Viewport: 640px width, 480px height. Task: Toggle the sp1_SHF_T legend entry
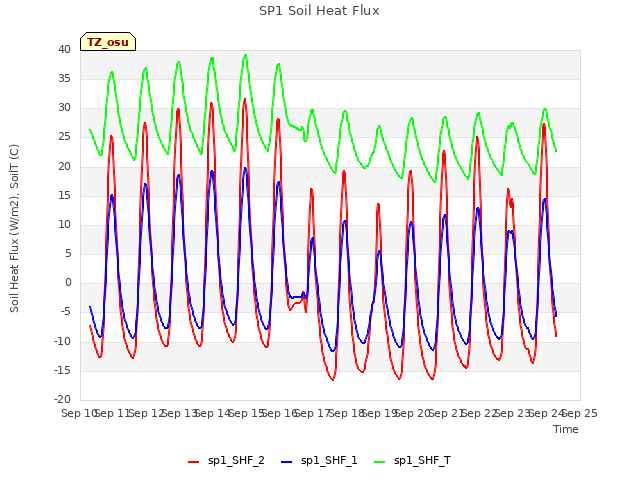(x=412, y=460)
